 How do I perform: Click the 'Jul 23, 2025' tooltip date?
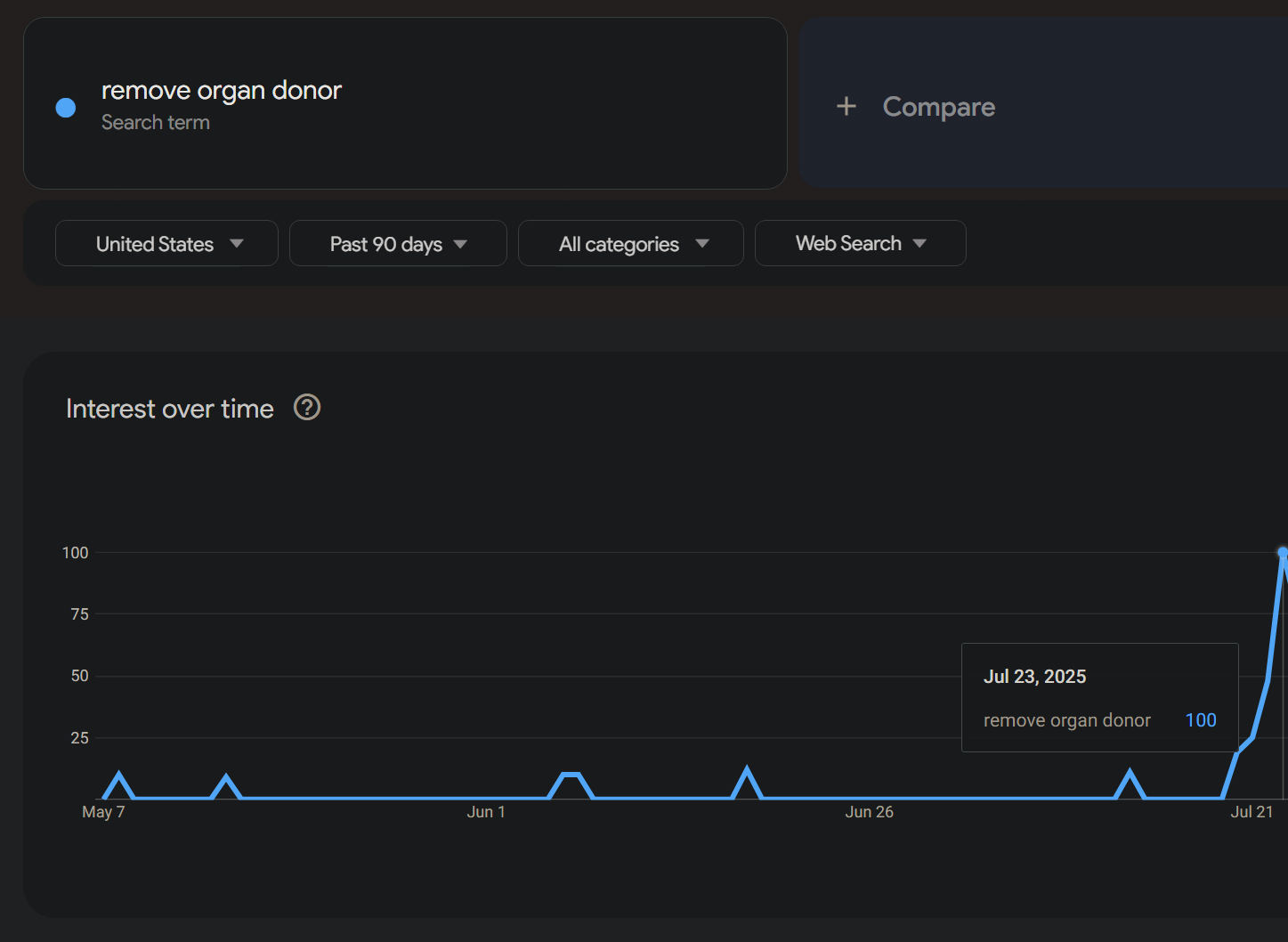click(1034, 677)
